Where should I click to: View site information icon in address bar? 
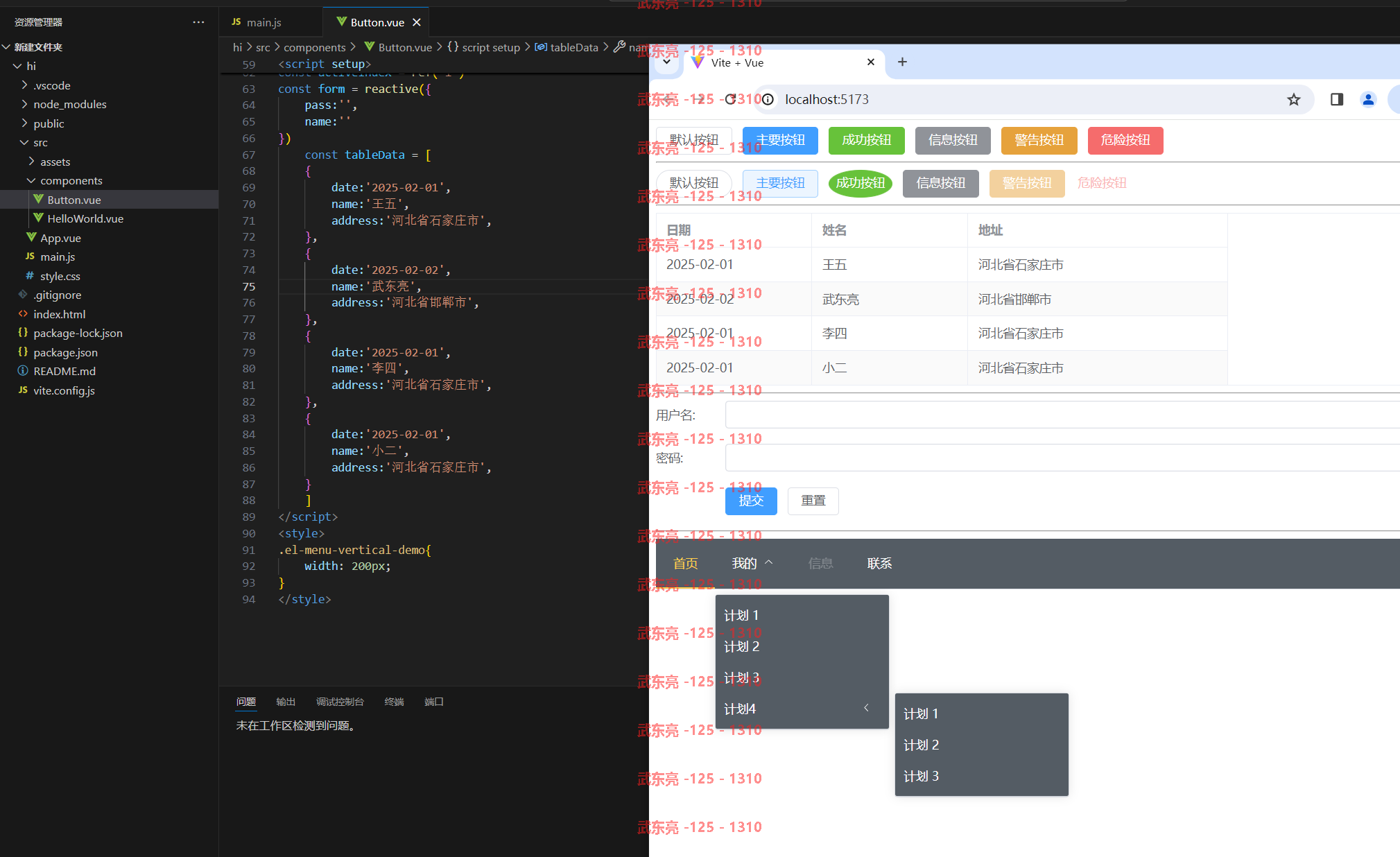point(768,99)
